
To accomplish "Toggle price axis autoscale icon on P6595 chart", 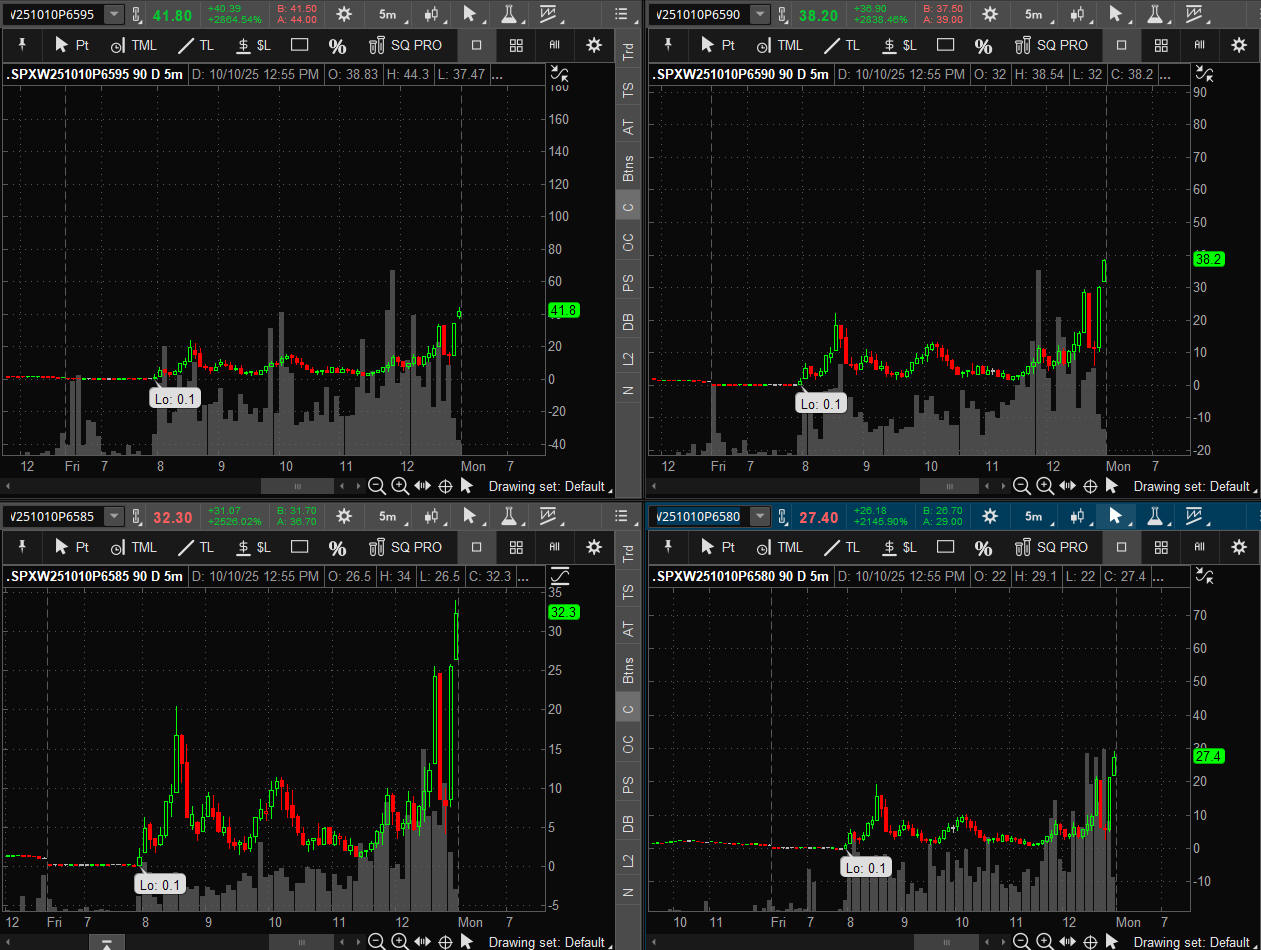I will [559, 74].
